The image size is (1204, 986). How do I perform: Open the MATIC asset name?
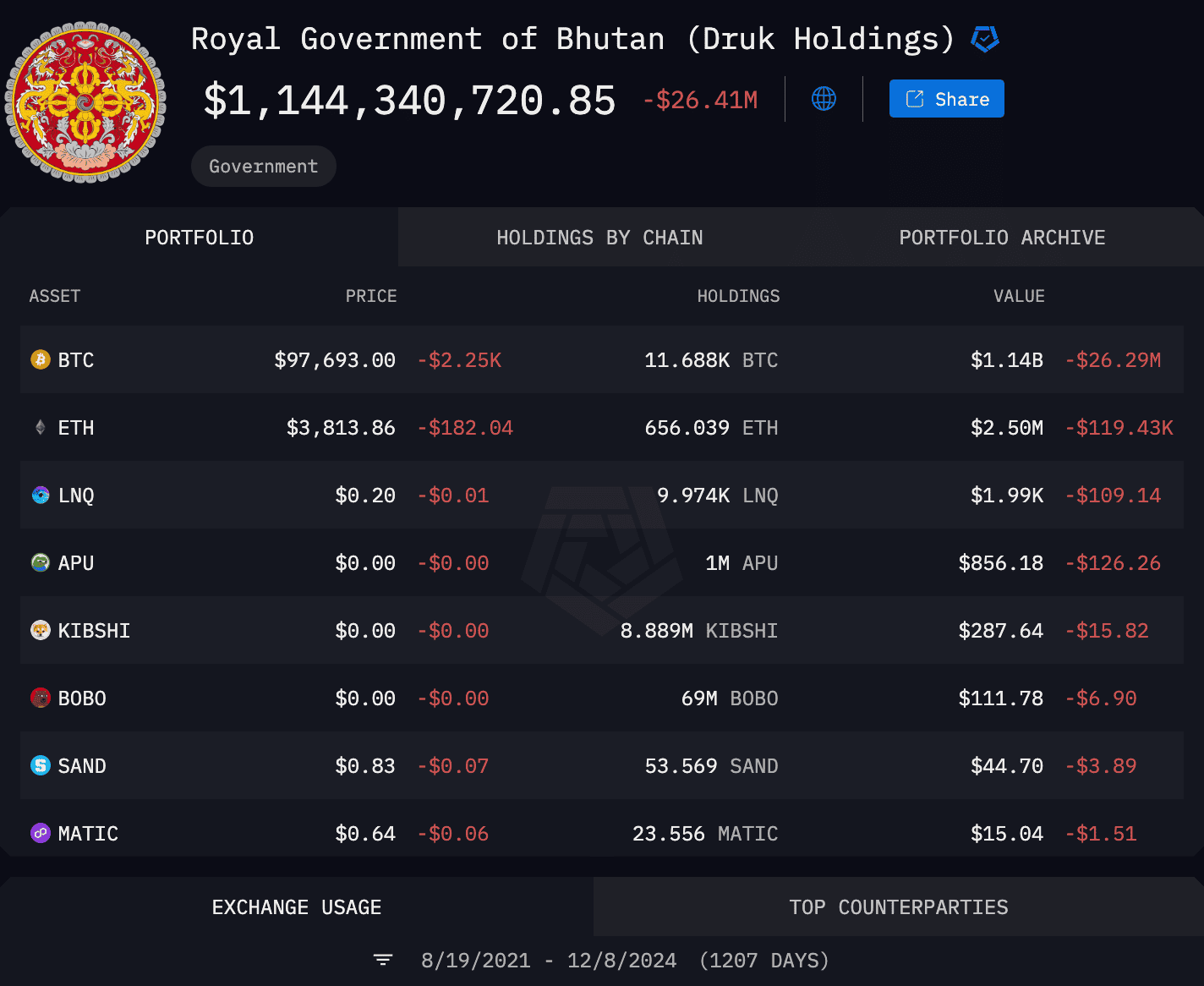pos(88,834)
